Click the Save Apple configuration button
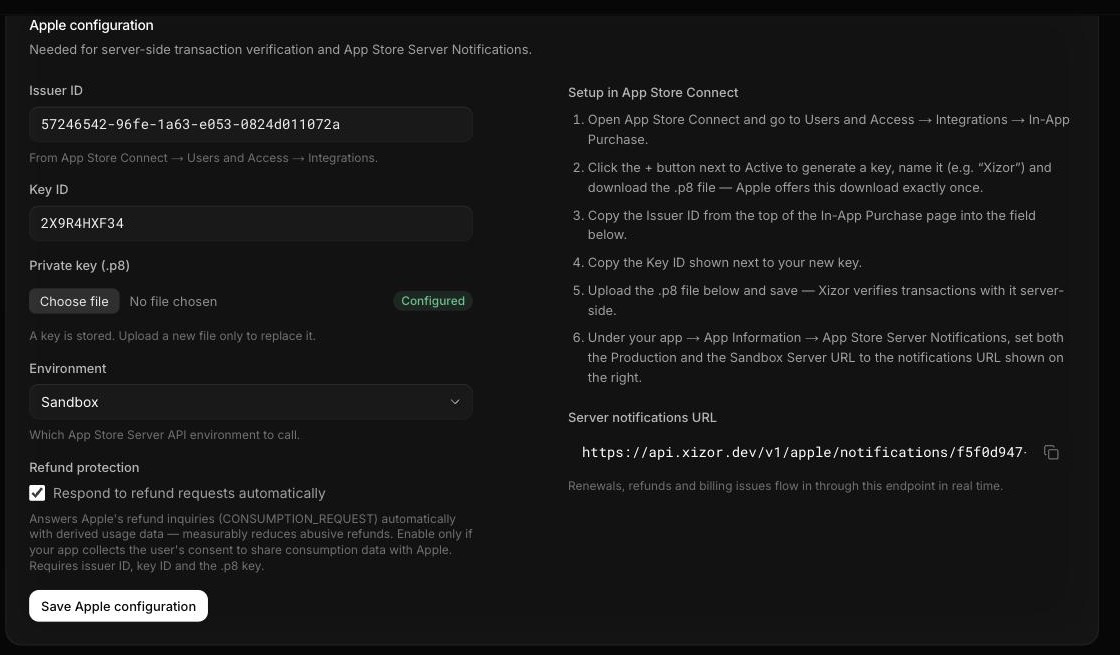 [119, 606]
